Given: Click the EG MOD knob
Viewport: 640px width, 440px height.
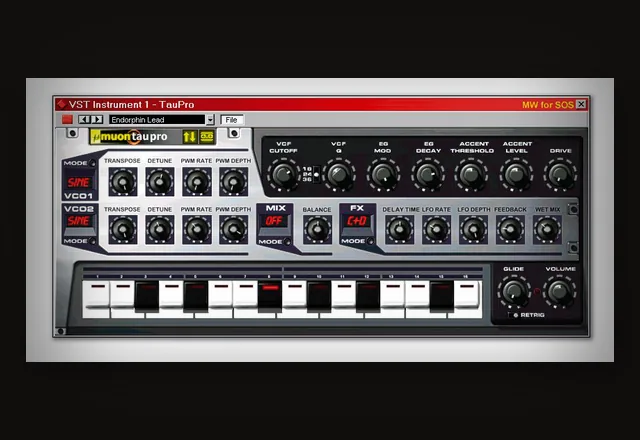Looking at the screenshot, I should [x=383, y=175].
